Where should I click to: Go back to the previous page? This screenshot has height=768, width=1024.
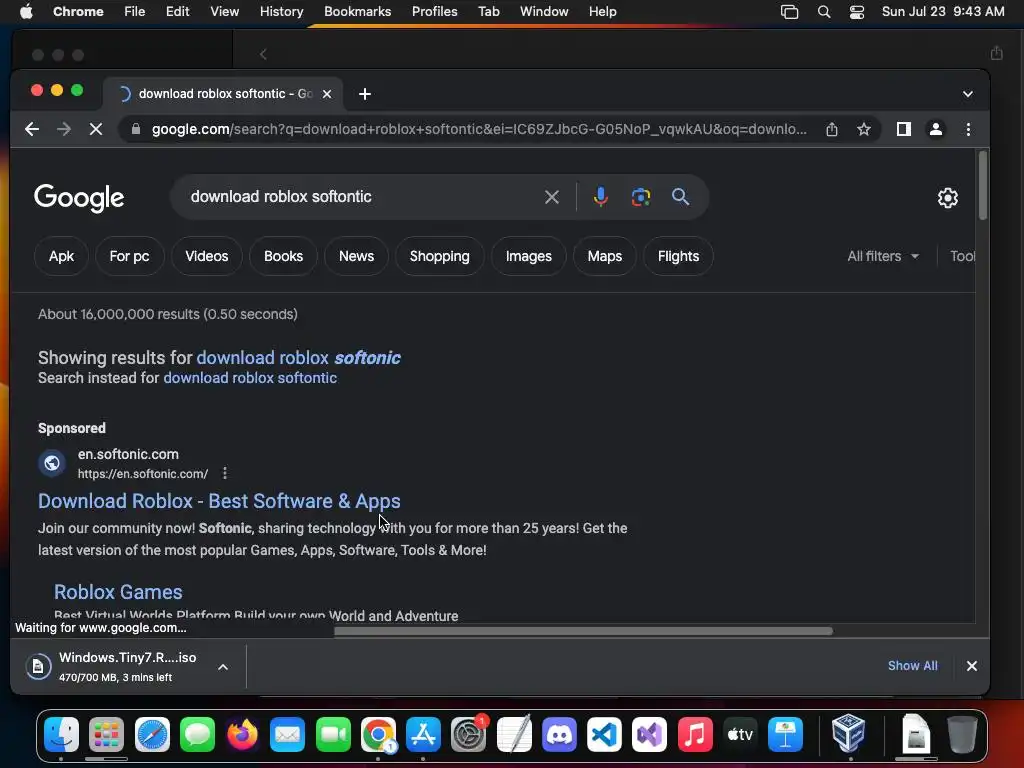click(x=31, y=129)
